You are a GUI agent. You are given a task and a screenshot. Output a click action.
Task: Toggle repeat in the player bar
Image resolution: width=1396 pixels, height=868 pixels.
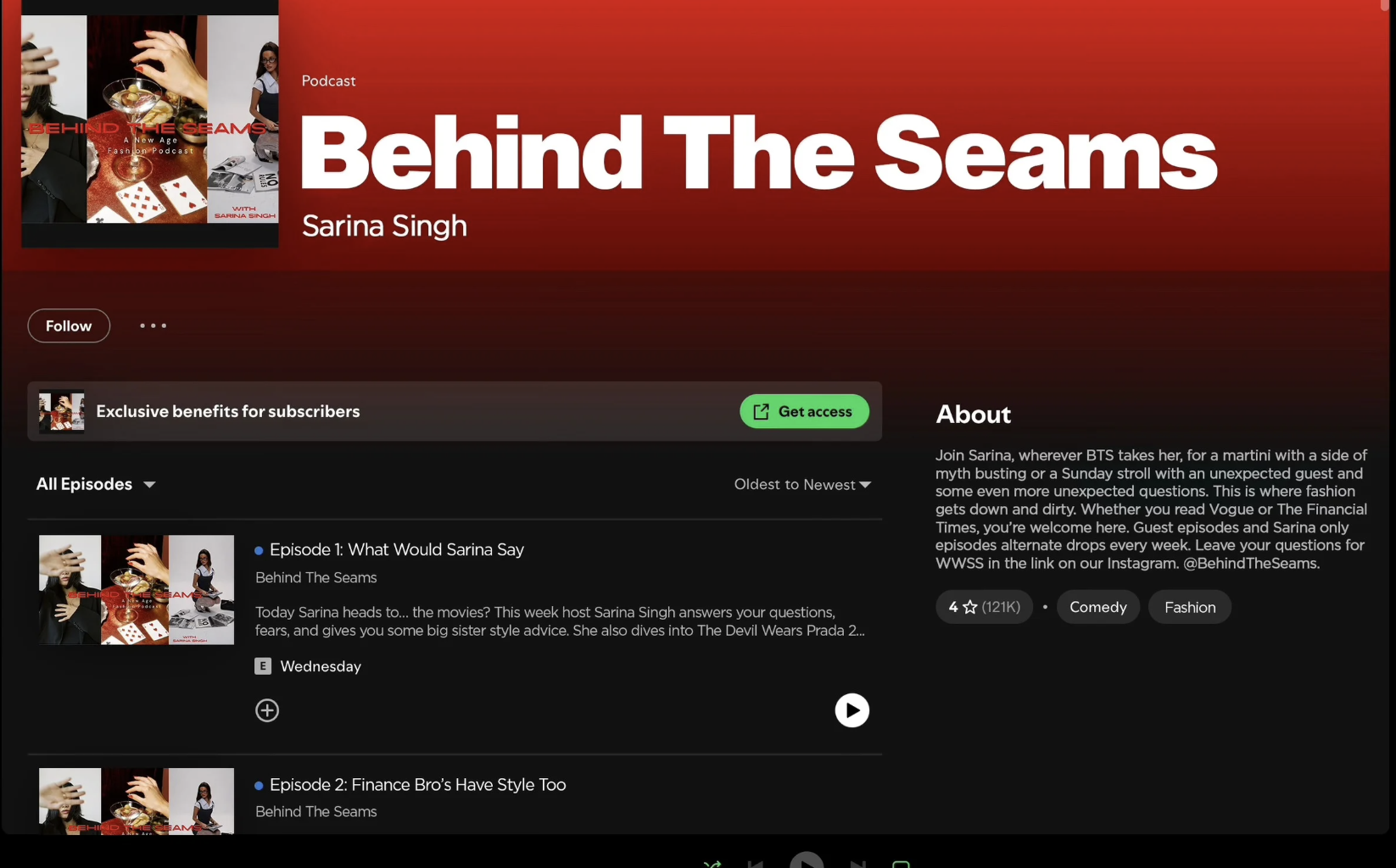point(901,864)
